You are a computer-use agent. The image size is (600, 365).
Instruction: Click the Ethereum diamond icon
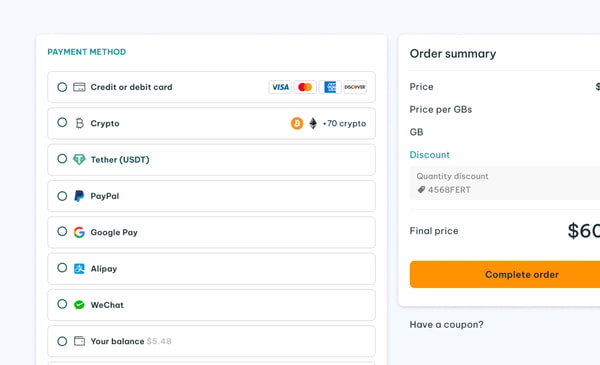(313, 123)
